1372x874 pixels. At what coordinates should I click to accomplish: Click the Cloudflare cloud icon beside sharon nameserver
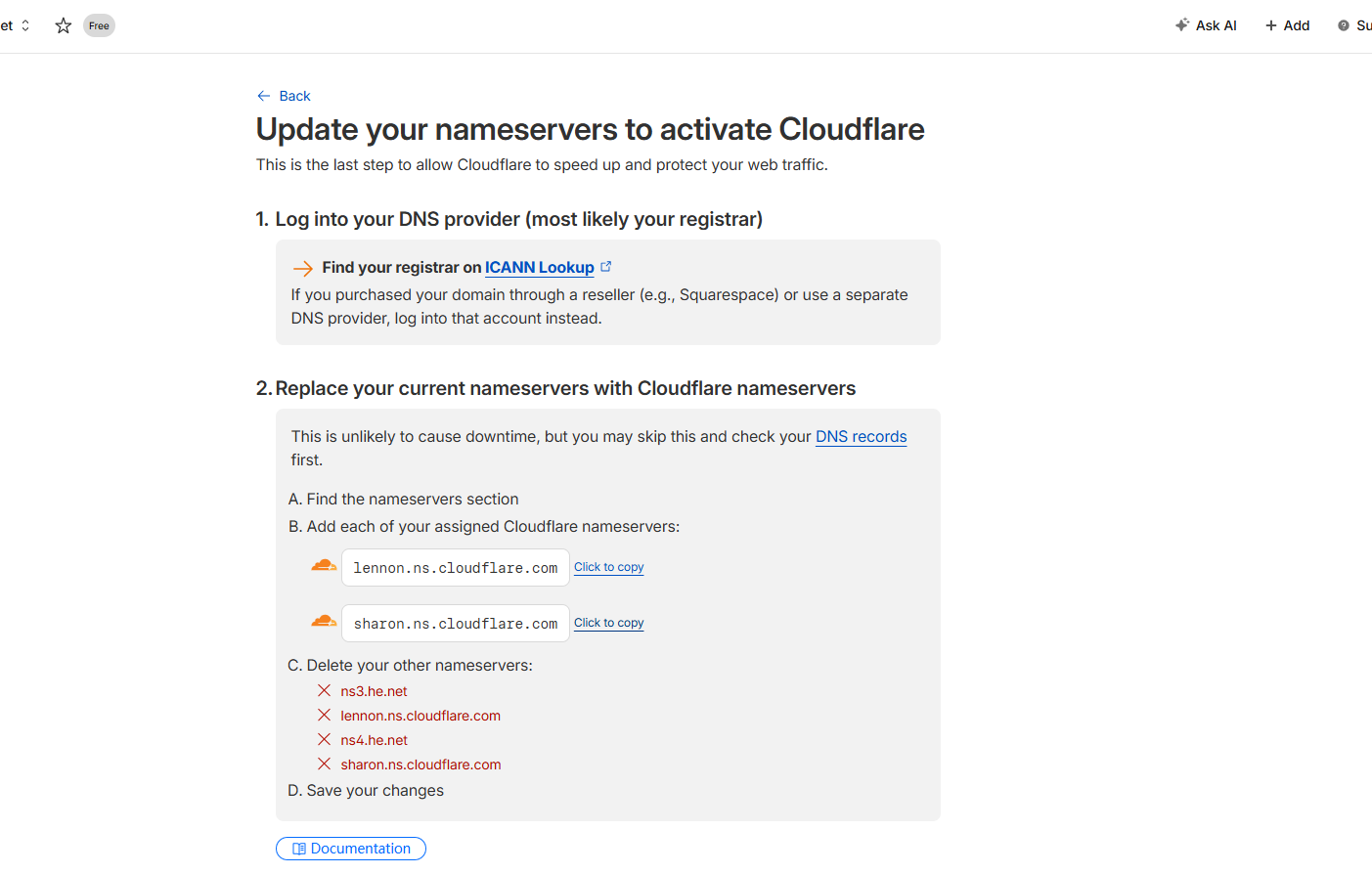(324, 622)
